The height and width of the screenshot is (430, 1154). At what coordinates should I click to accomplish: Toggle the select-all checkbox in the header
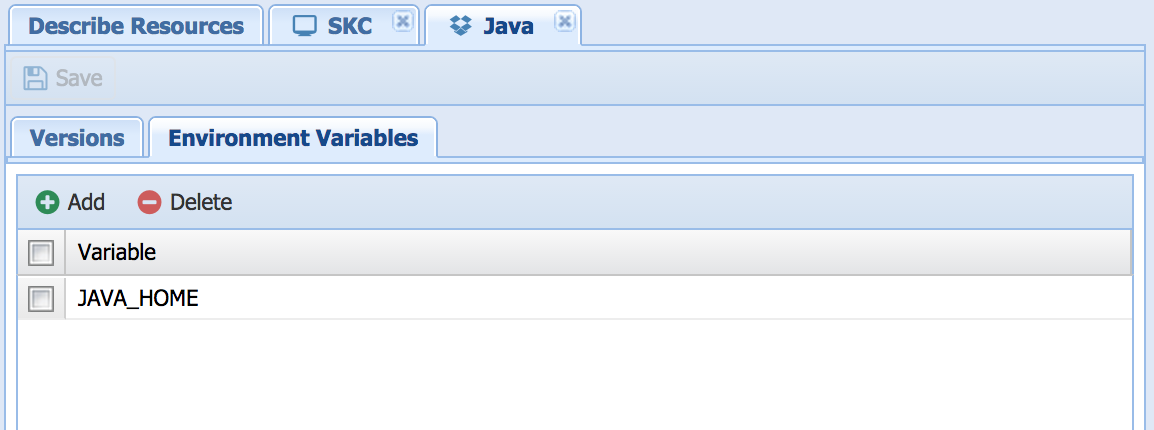[x=41, y=253]
